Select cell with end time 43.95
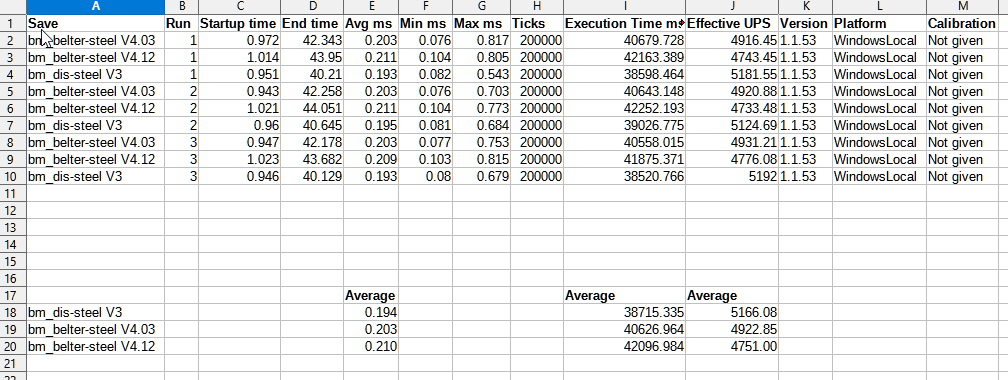This screenshot has height=380, width=1008. coord(312,57)
